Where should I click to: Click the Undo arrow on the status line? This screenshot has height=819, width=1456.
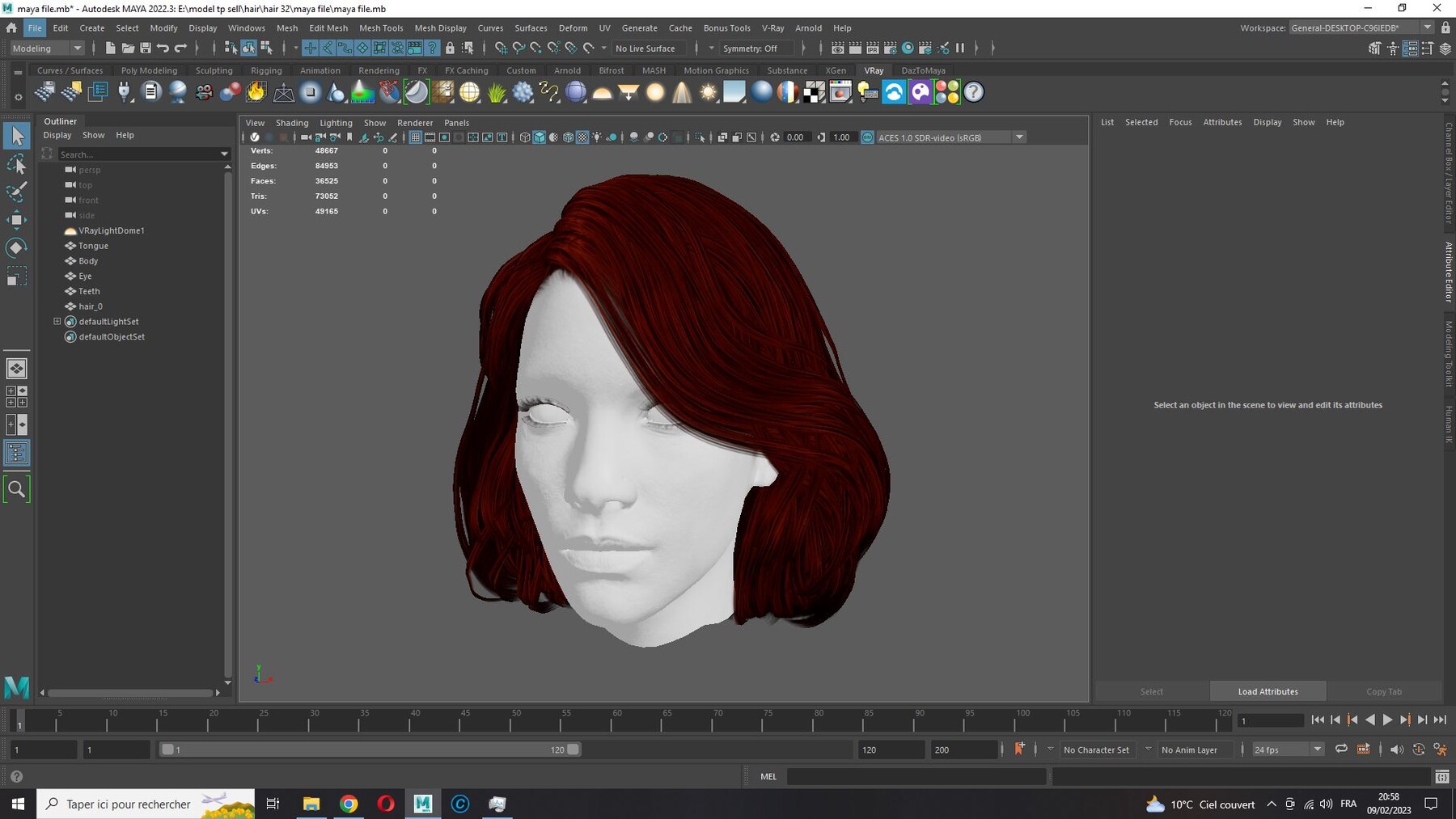click(163, 49)
